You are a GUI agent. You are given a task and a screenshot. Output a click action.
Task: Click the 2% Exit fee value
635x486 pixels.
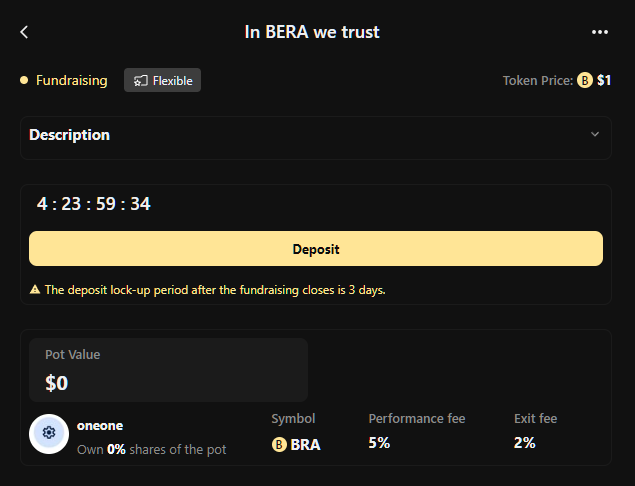coord(524,443)
